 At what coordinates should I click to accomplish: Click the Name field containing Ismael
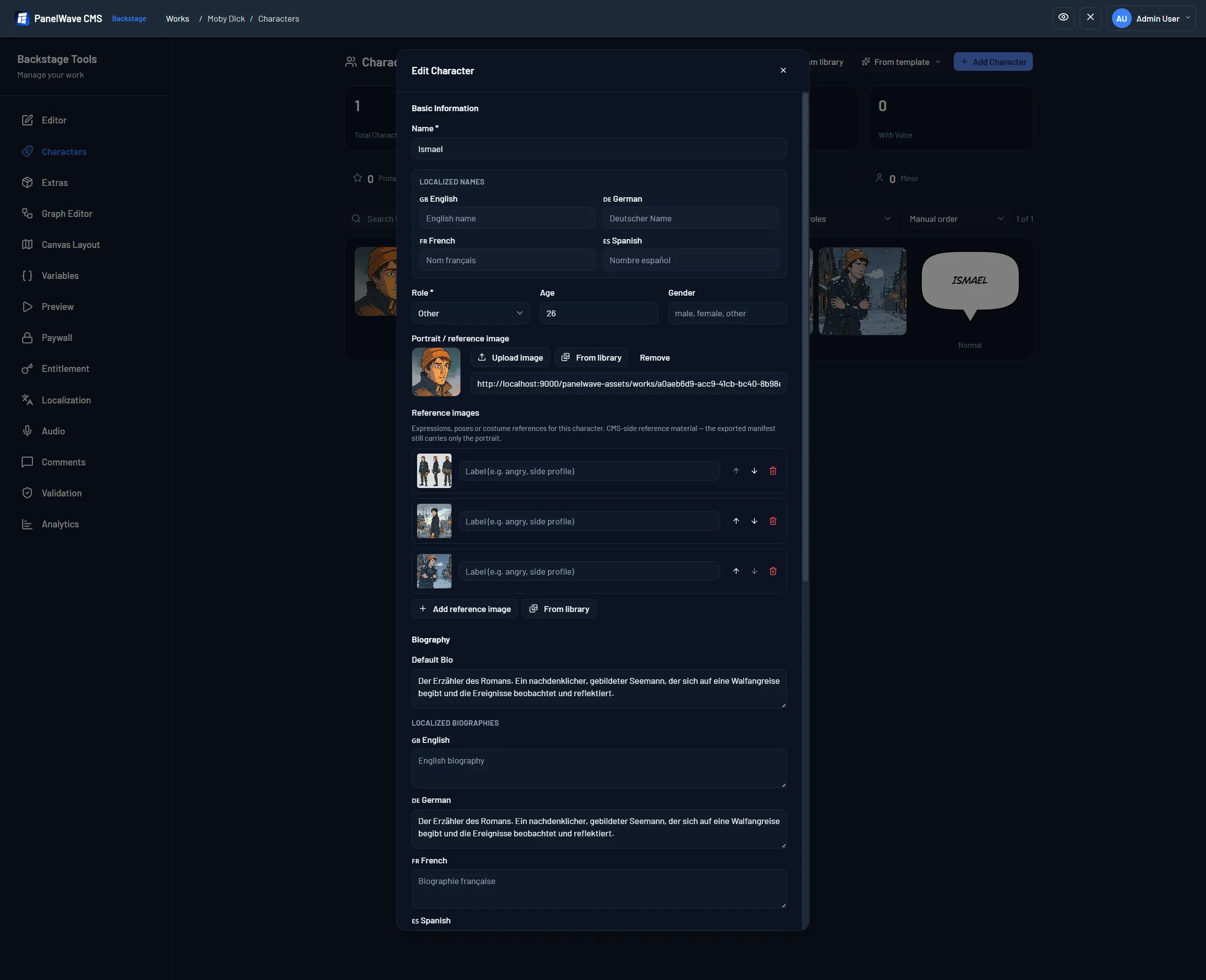pos(599,149)
